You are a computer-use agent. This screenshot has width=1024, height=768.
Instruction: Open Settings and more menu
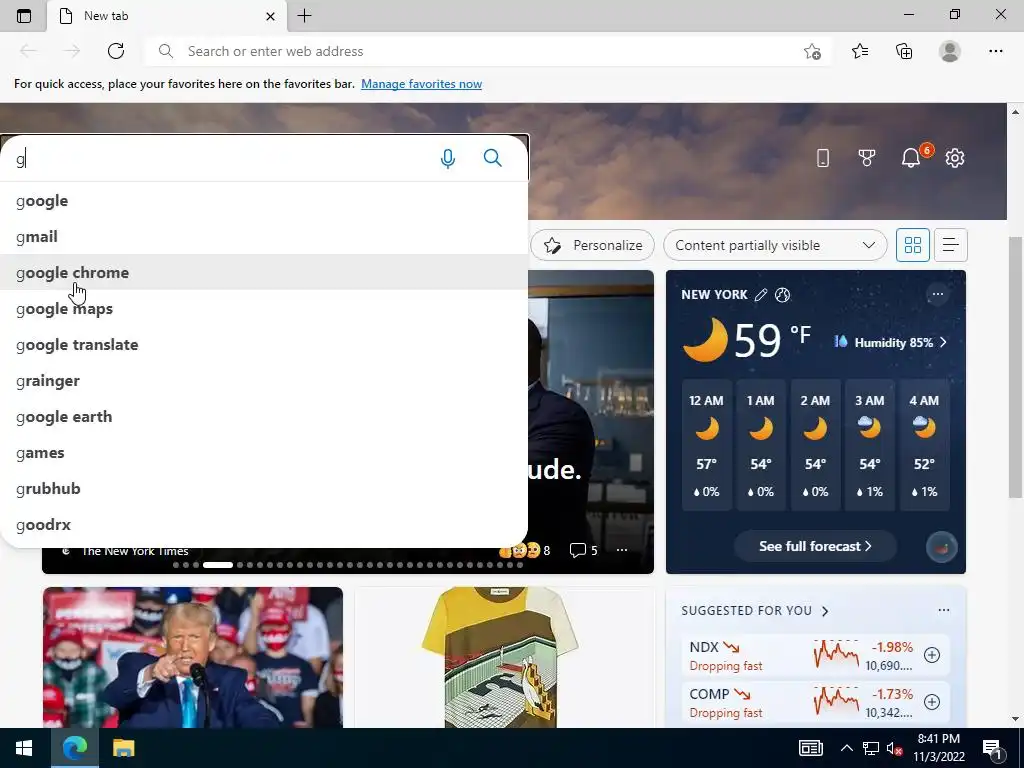pyautogui.click(x=995, y=51)
